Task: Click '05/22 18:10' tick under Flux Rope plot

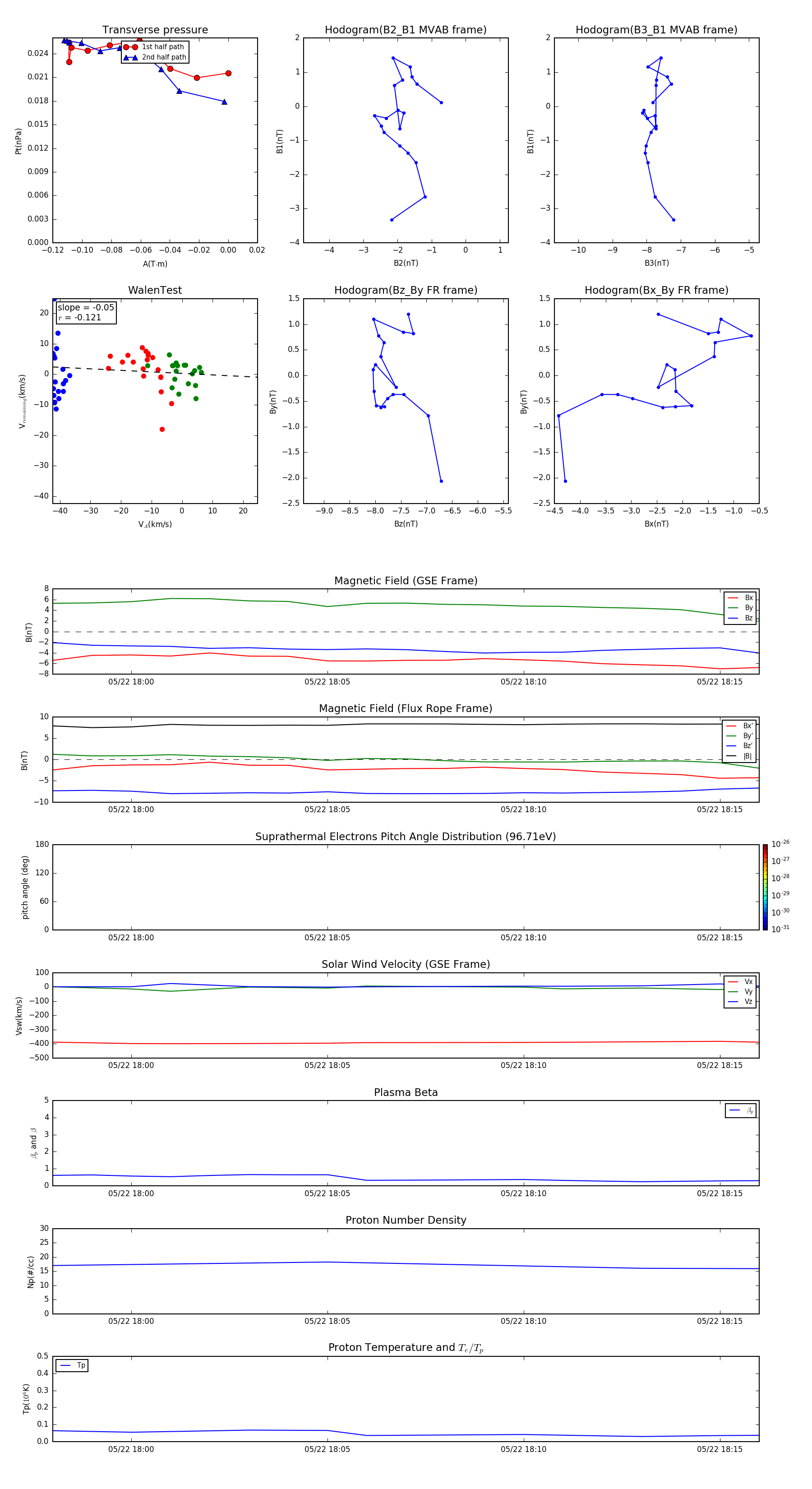Action: point(523,809)
